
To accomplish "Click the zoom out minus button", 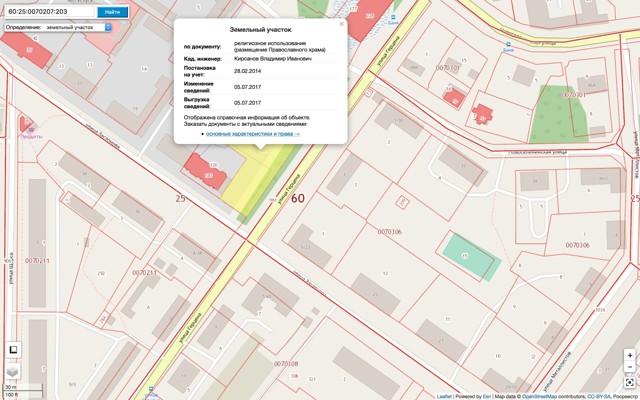I will pos(629,368).
